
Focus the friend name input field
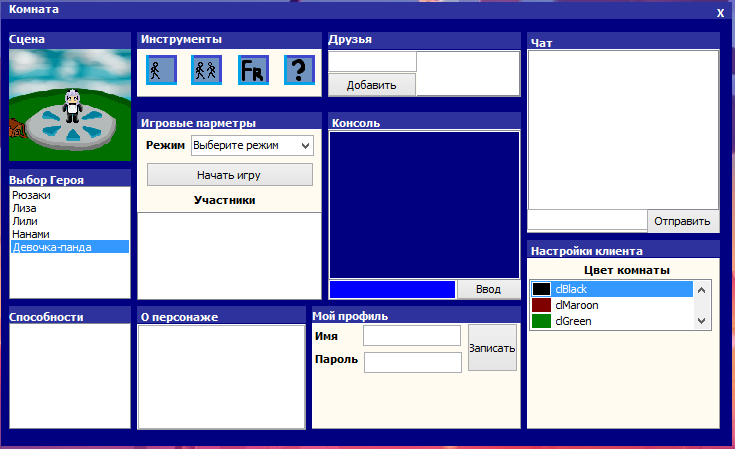[372, 61]
